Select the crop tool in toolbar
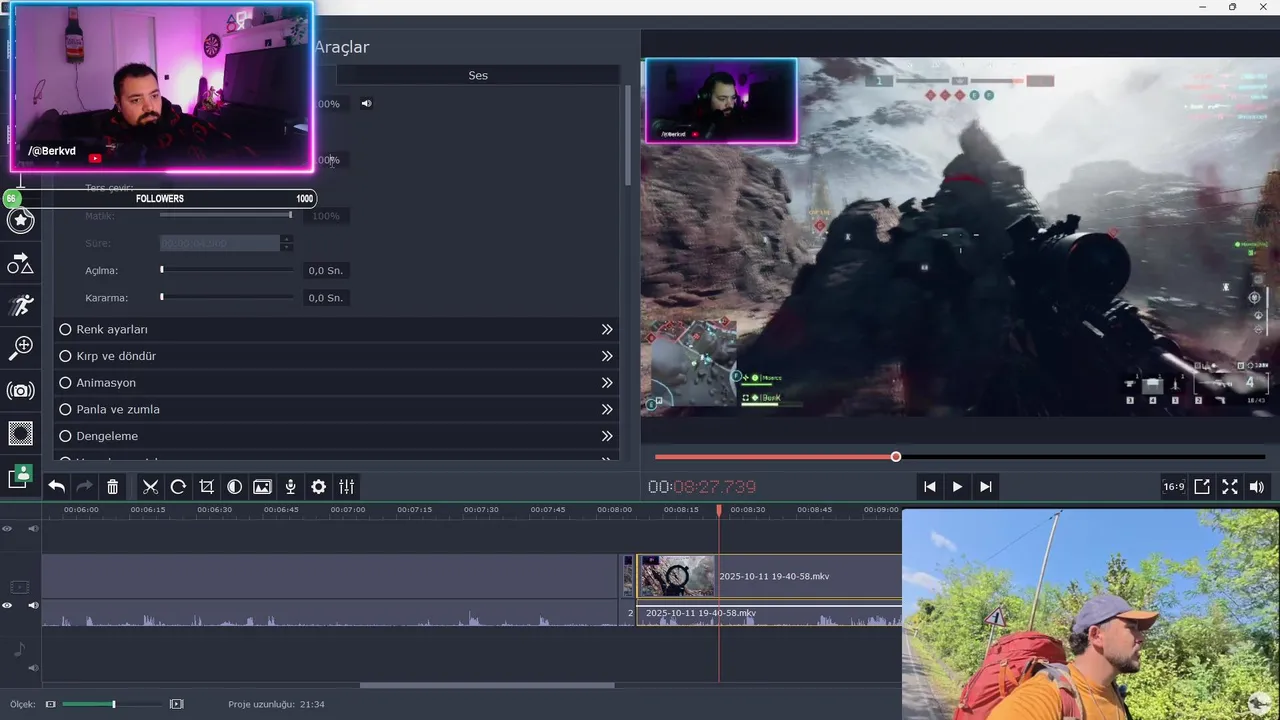The width and height of the screenshot is (1280, 720). pyautogui.click(x=206, y=487)
